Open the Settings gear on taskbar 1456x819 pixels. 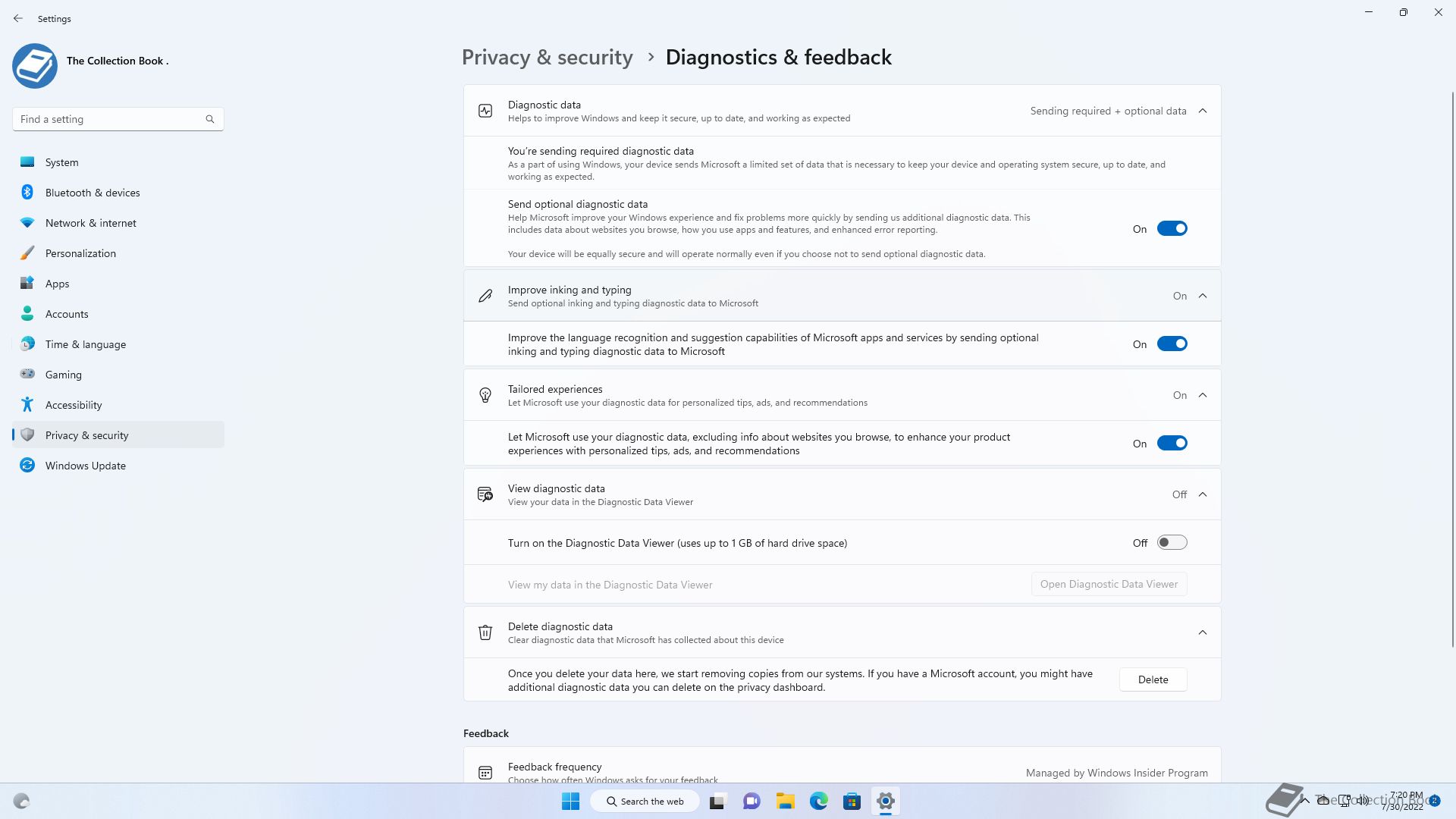885,801
